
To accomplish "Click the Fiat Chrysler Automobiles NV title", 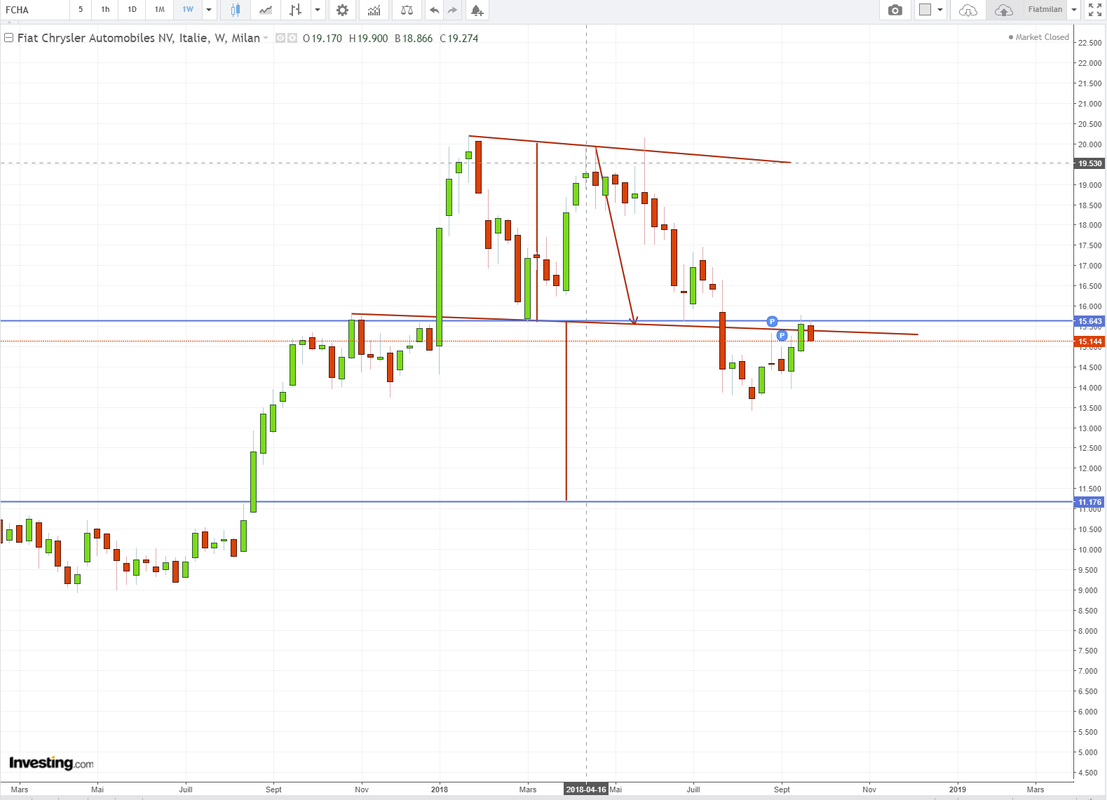I will [138, 38].
